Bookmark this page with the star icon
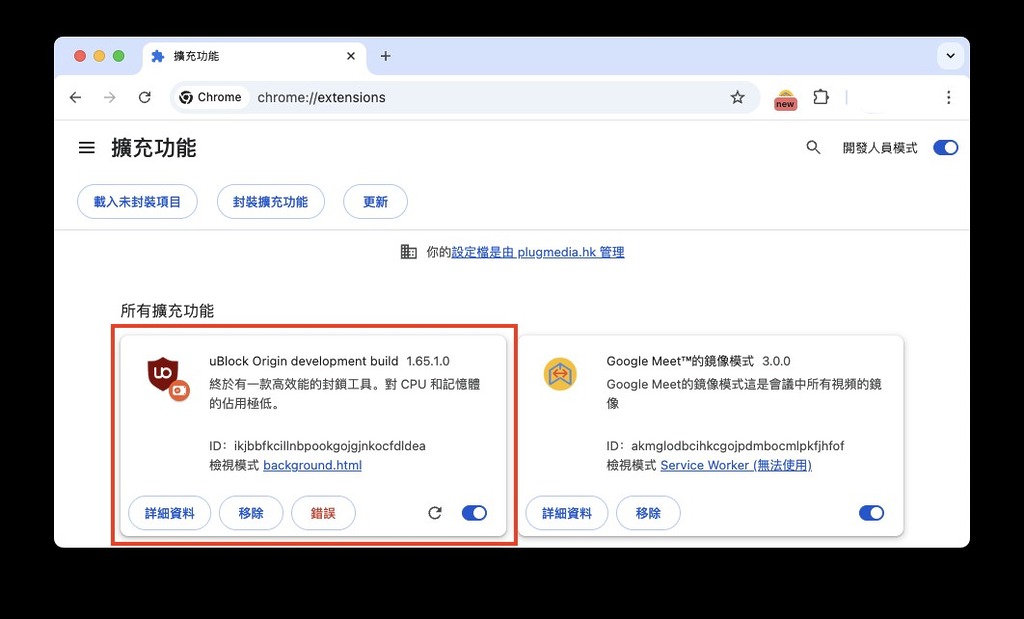1024x619 pixels. [x=737, y=97]
